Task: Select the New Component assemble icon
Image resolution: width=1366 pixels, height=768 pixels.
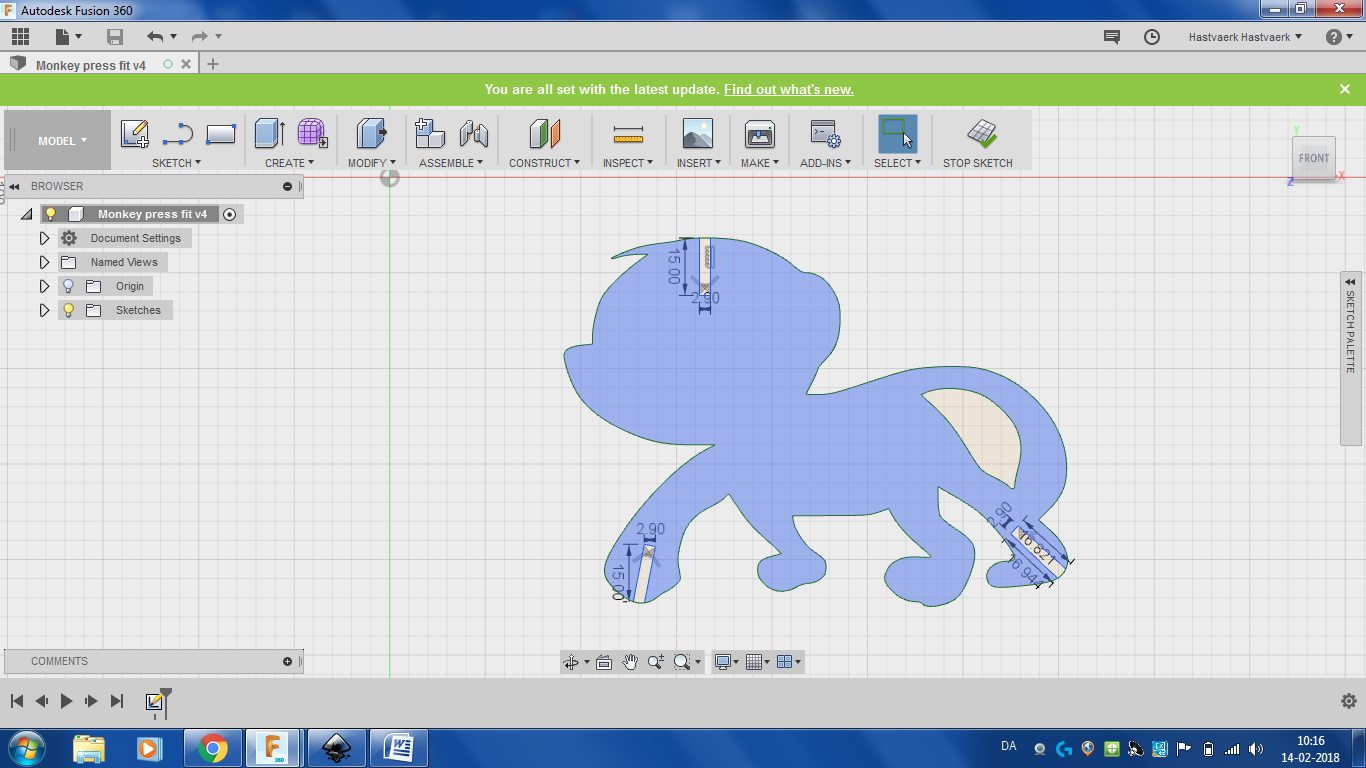Action: point(430,133)
